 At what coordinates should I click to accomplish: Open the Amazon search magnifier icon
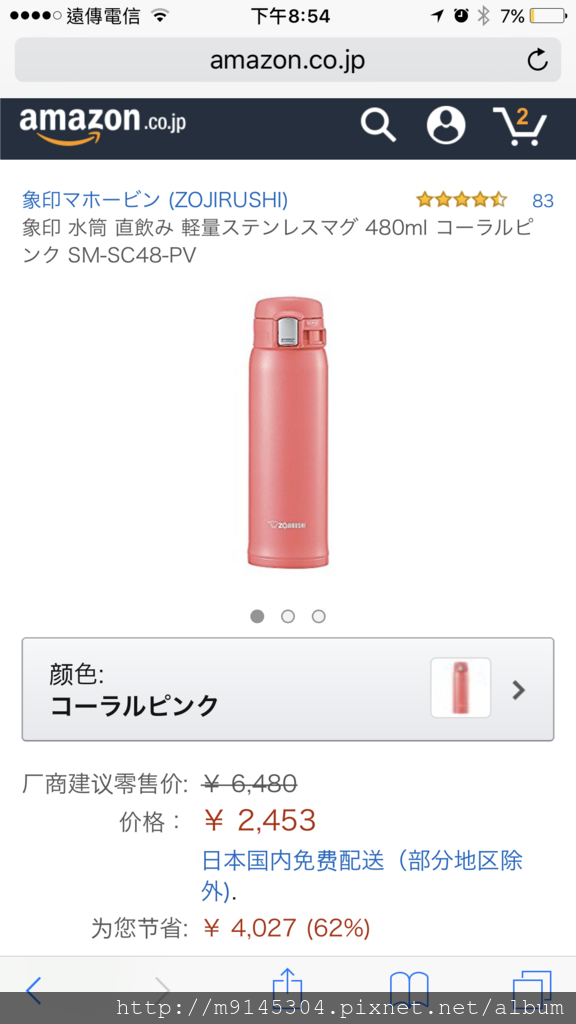[378, 125]
